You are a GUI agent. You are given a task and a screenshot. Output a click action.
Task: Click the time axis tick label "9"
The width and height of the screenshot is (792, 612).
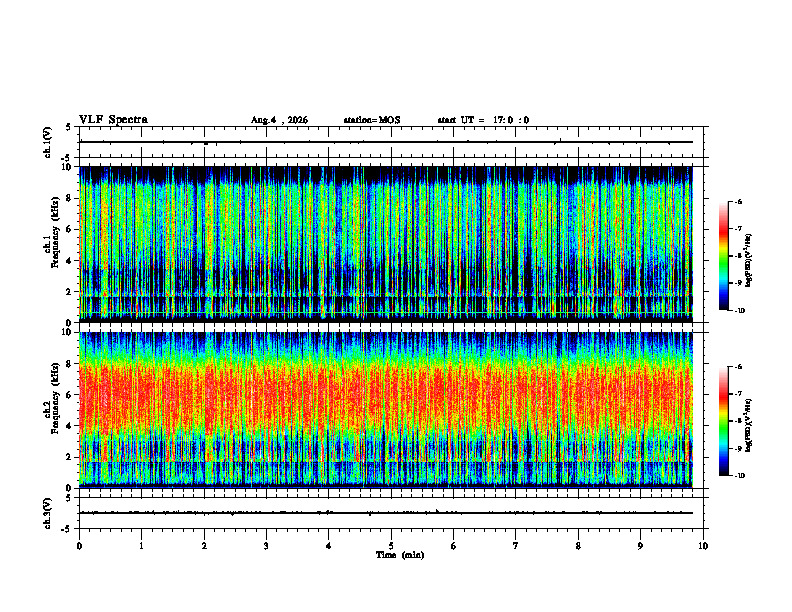point(640,546)
